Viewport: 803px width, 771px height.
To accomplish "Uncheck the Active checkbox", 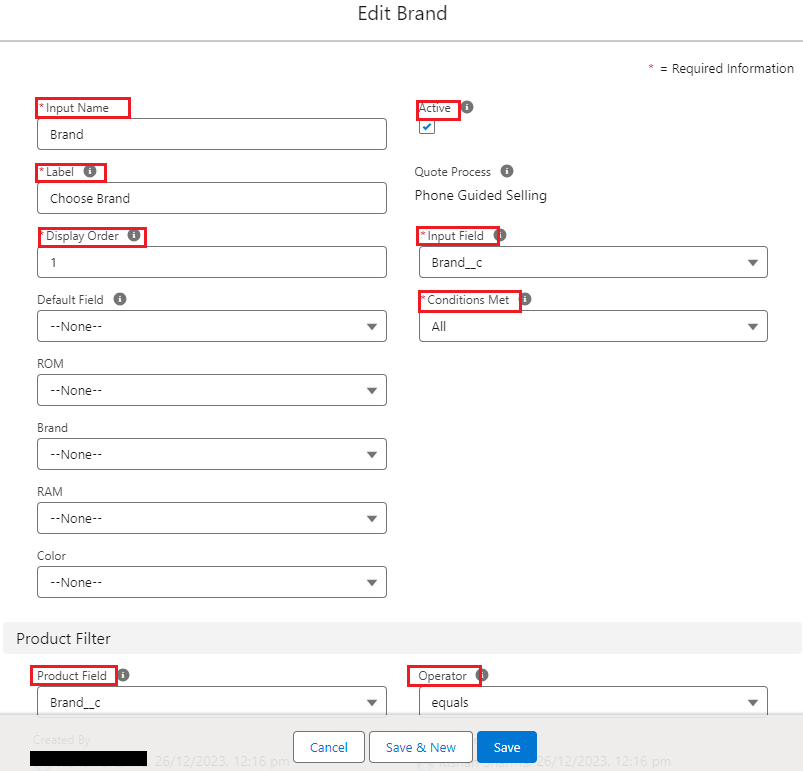I will coord(427,127).
